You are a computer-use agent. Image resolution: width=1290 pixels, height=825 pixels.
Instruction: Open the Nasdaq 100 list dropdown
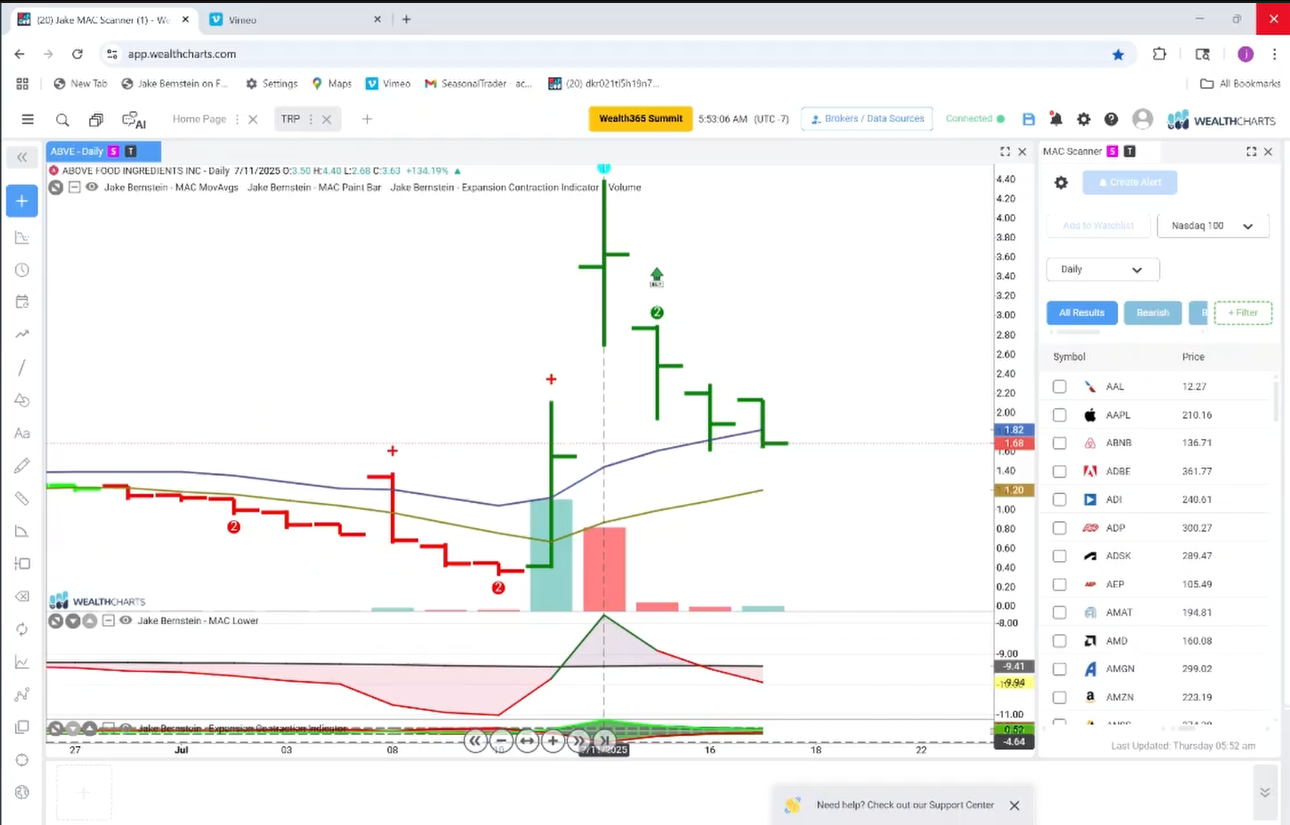pyautogui.click(x=1213, y=226)
